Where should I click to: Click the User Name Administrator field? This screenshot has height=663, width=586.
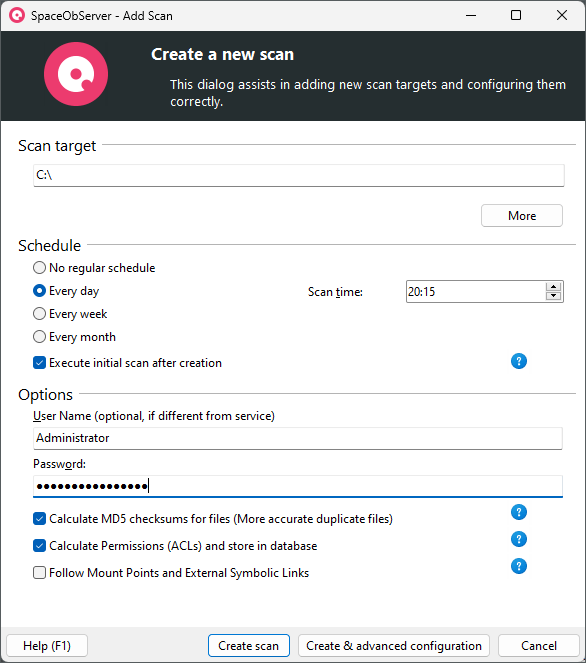click(298, 438)
